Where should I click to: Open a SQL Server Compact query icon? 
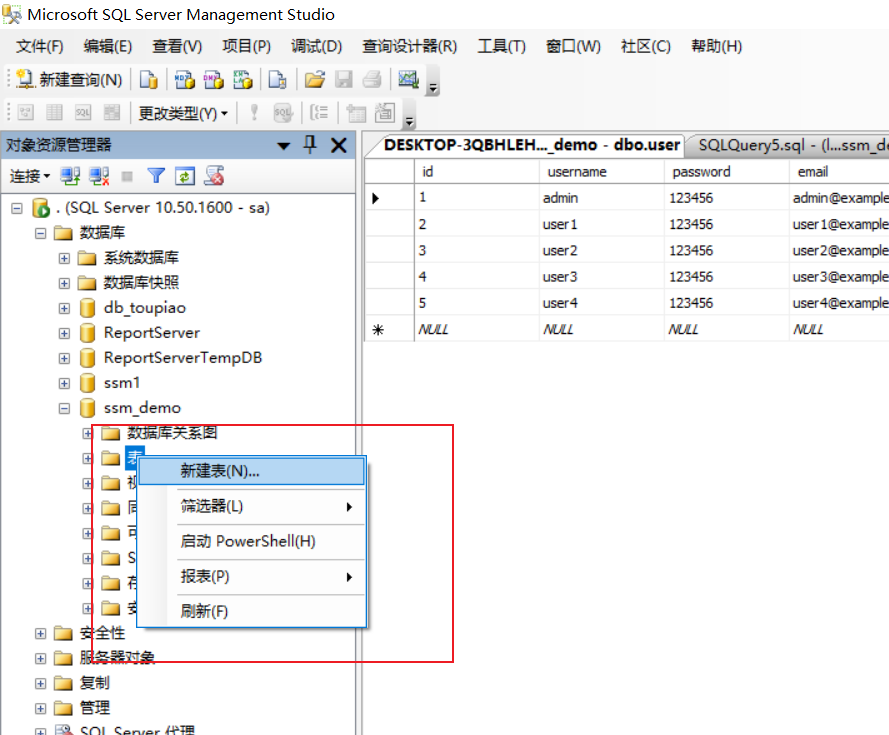click(x=277, y=79)
